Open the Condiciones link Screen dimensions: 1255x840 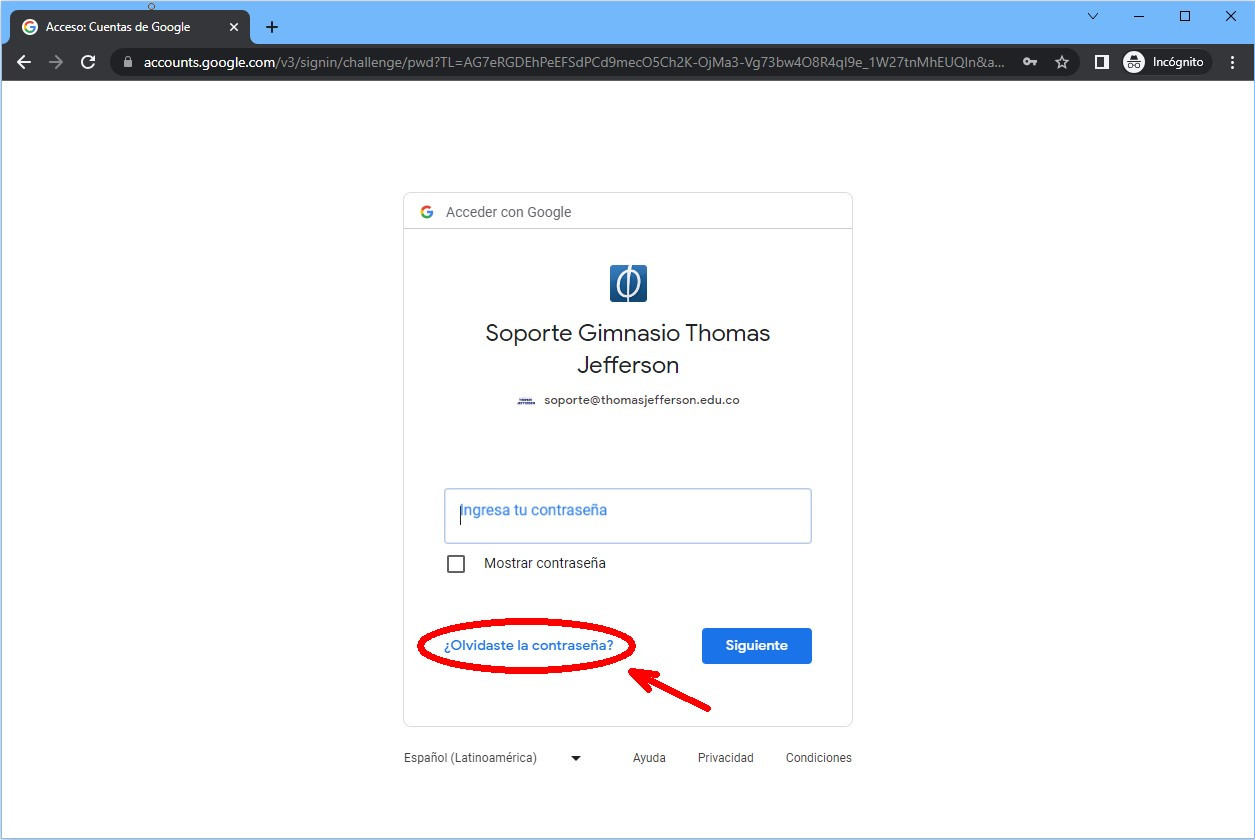point(818,758)
